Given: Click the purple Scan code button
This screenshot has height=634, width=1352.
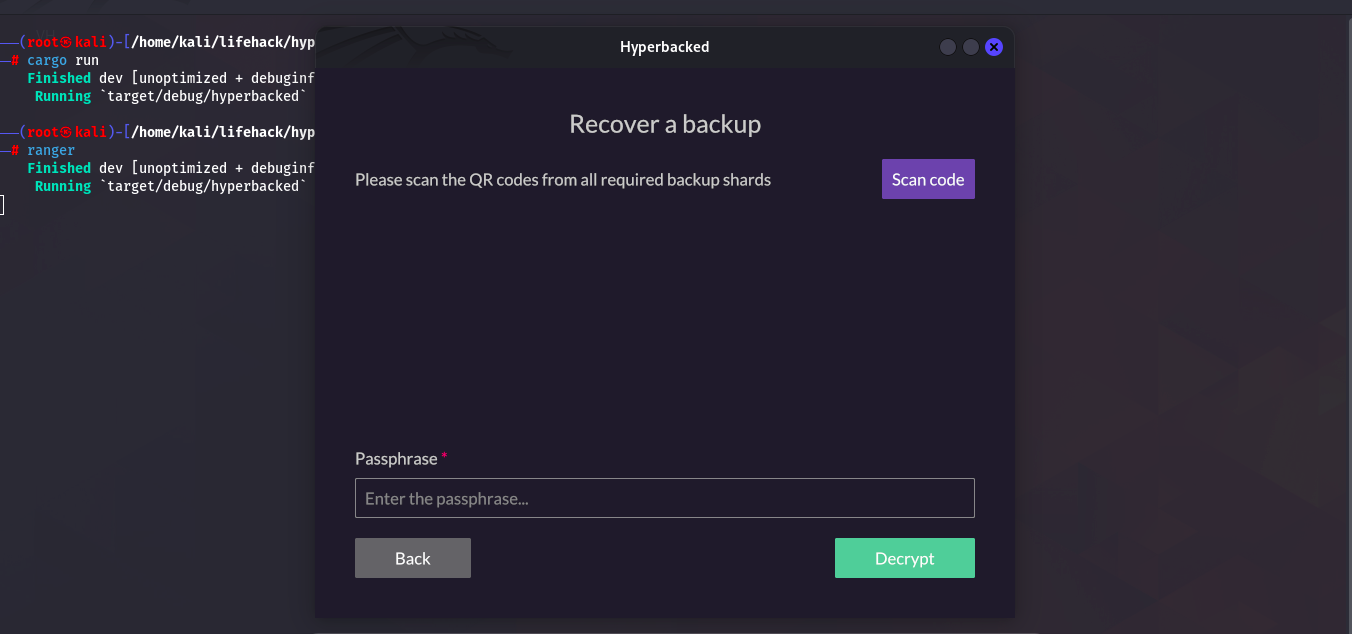Looking at the screenshot, I should pyautogui.click(x=927, y=179).
